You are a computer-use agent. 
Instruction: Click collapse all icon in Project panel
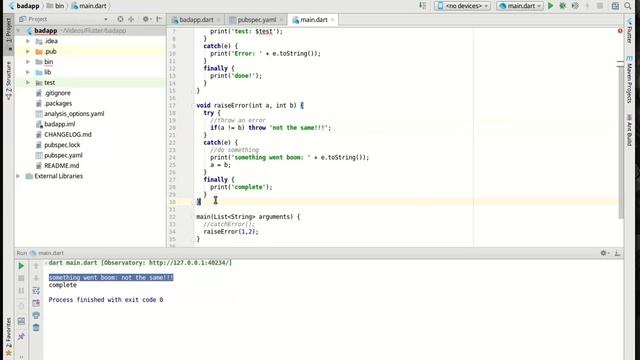click(x=131, y=19)
